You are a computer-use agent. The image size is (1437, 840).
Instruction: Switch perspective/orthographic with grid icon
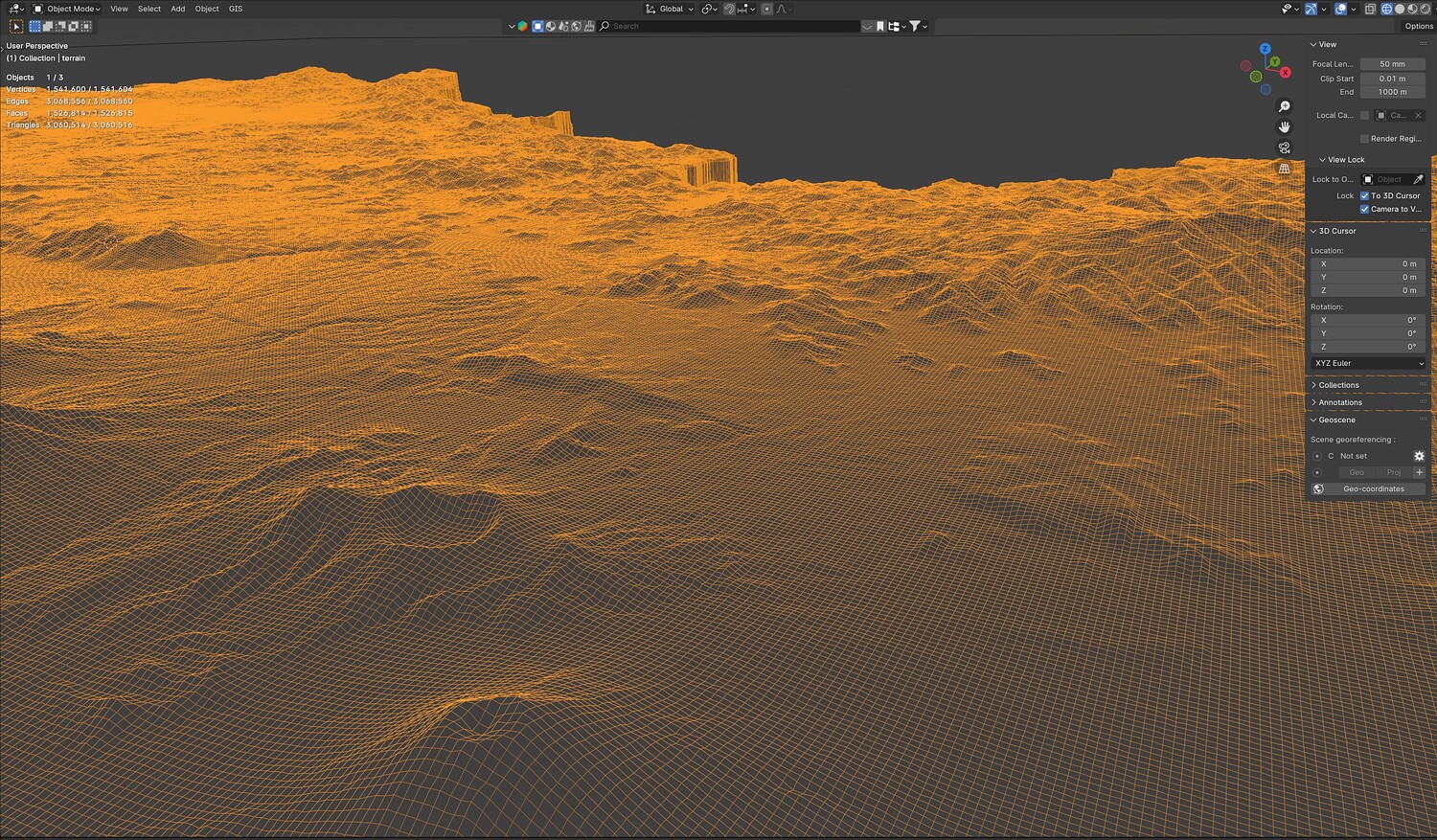pos(1285,169)
